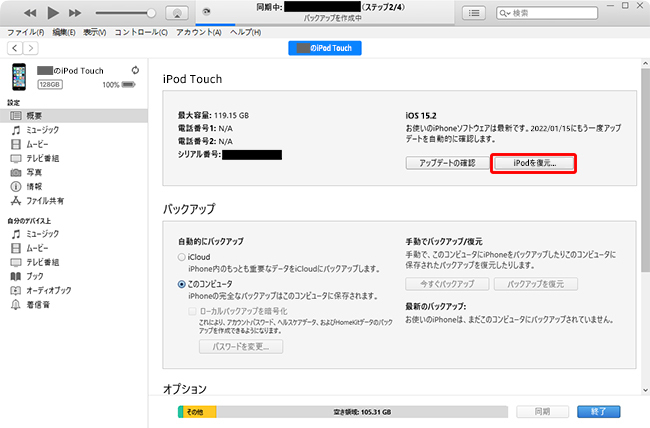Select the iCloud backup radio button

point(181,257)
